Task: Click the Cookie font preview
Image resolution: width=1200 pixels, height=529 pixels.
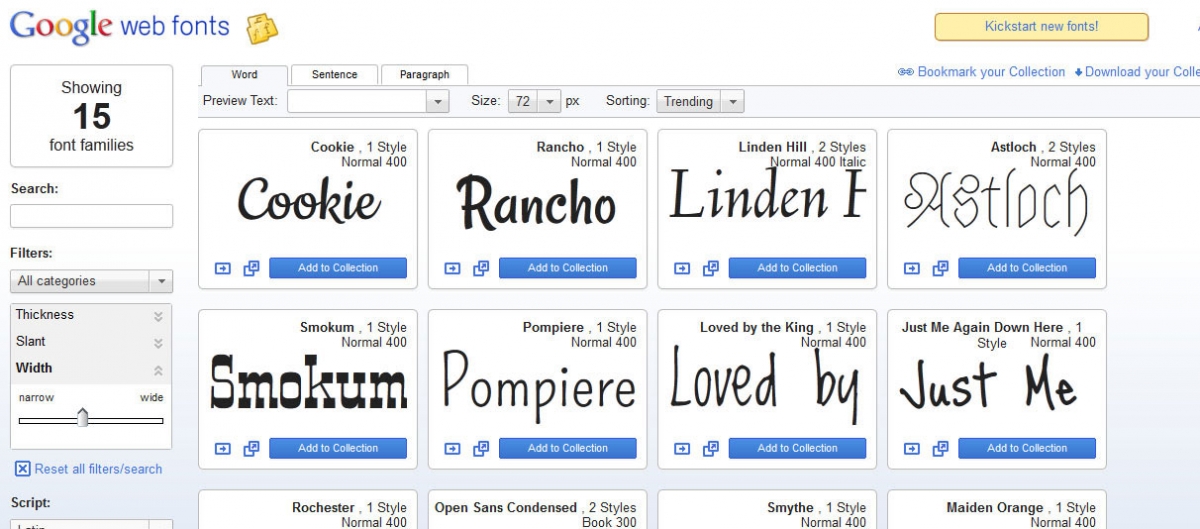Action: pos(309,202)
